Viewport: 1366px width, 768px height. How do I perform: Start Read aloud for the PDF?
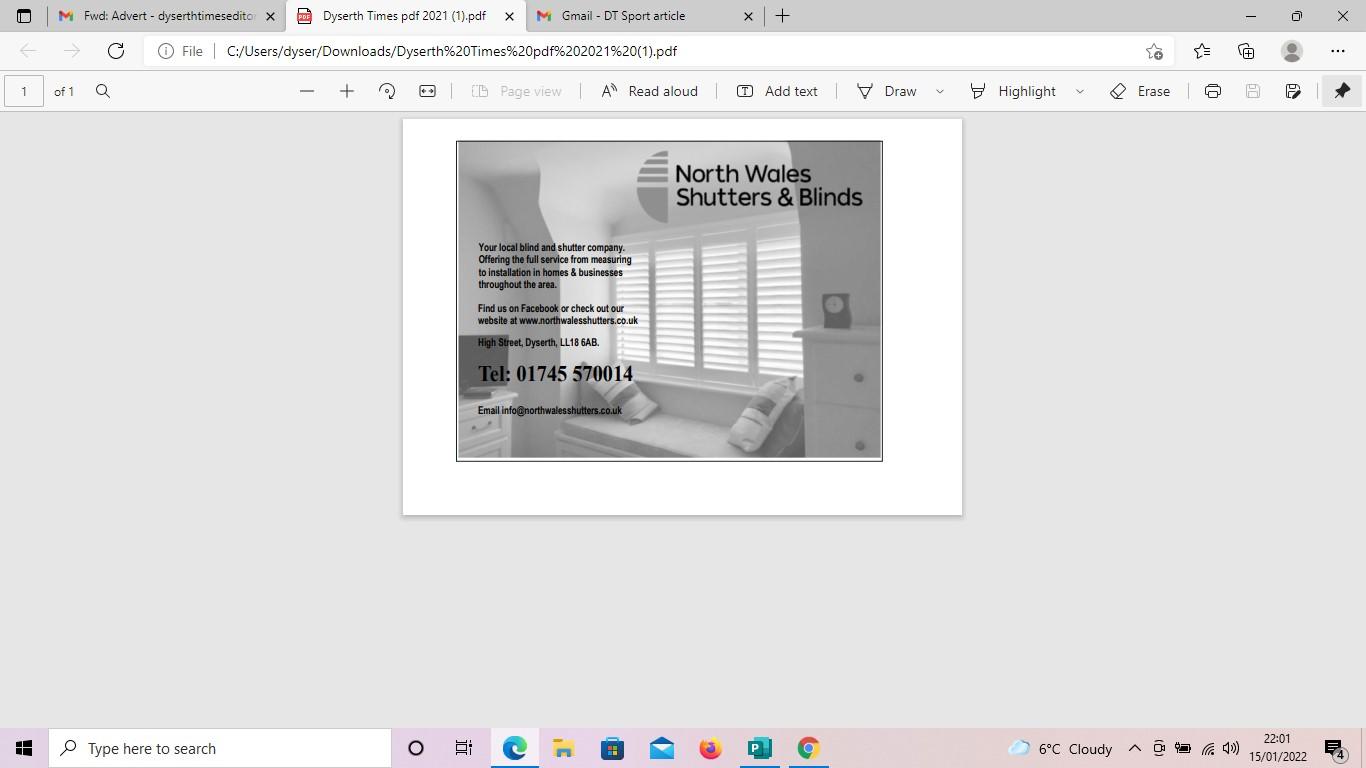coord(649,91)
